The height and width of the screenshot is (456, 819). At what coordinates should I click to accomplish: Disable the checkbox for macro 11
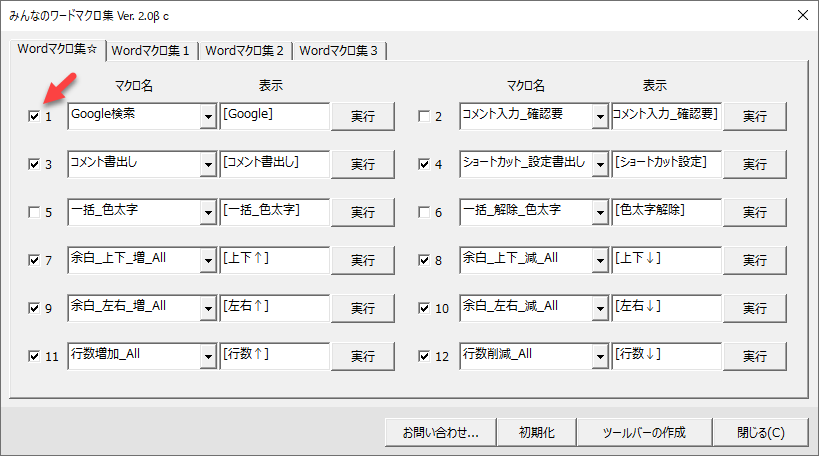(x=34, y=356)
